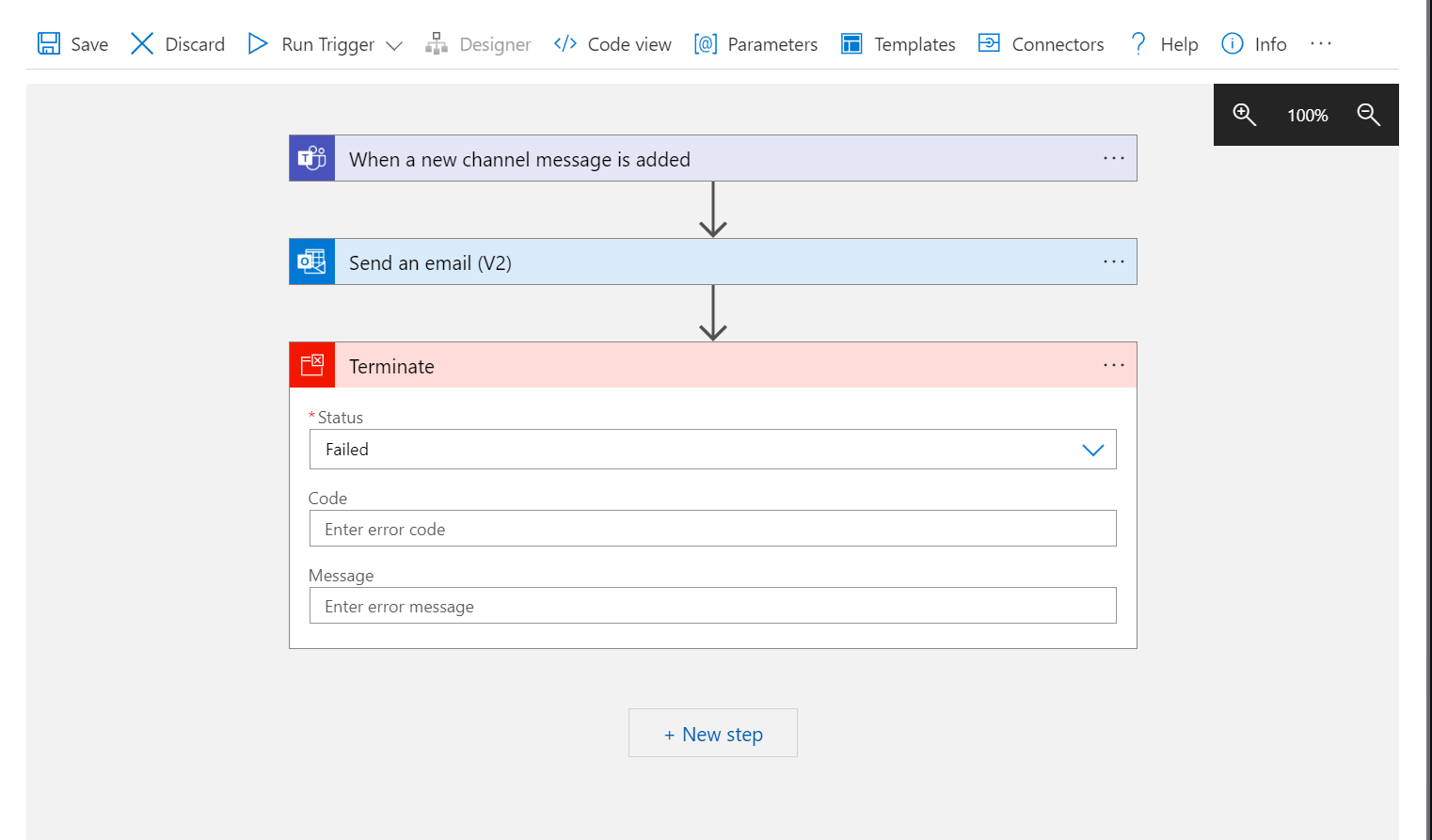The height and width of the screenshot is (840, 1432).
Task: Click the Outlook icon on Send an email card
Action: pyautogui.click(x=311, y=262)
